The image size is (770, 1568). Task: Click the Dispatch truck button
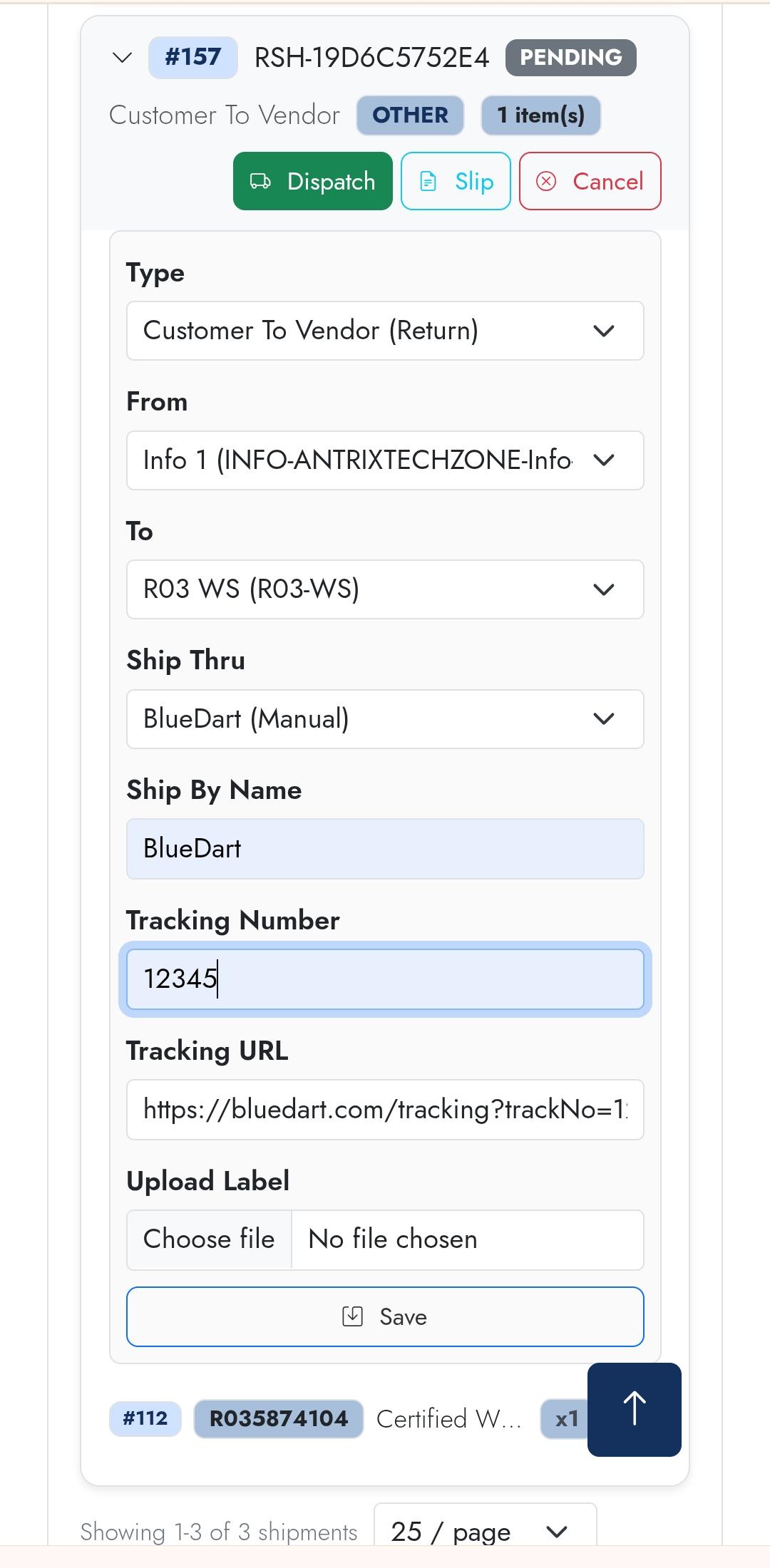(312, 181)
